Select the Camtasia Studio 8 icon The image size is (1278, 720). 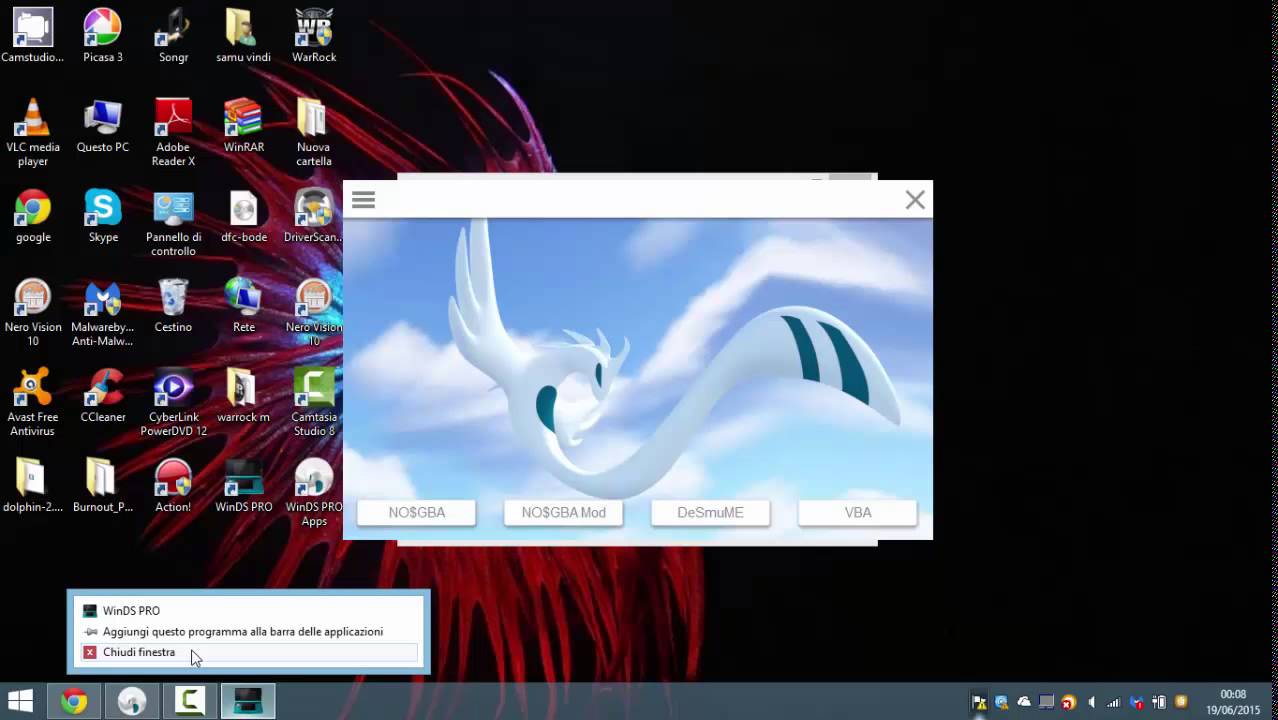tap(314, 403)
